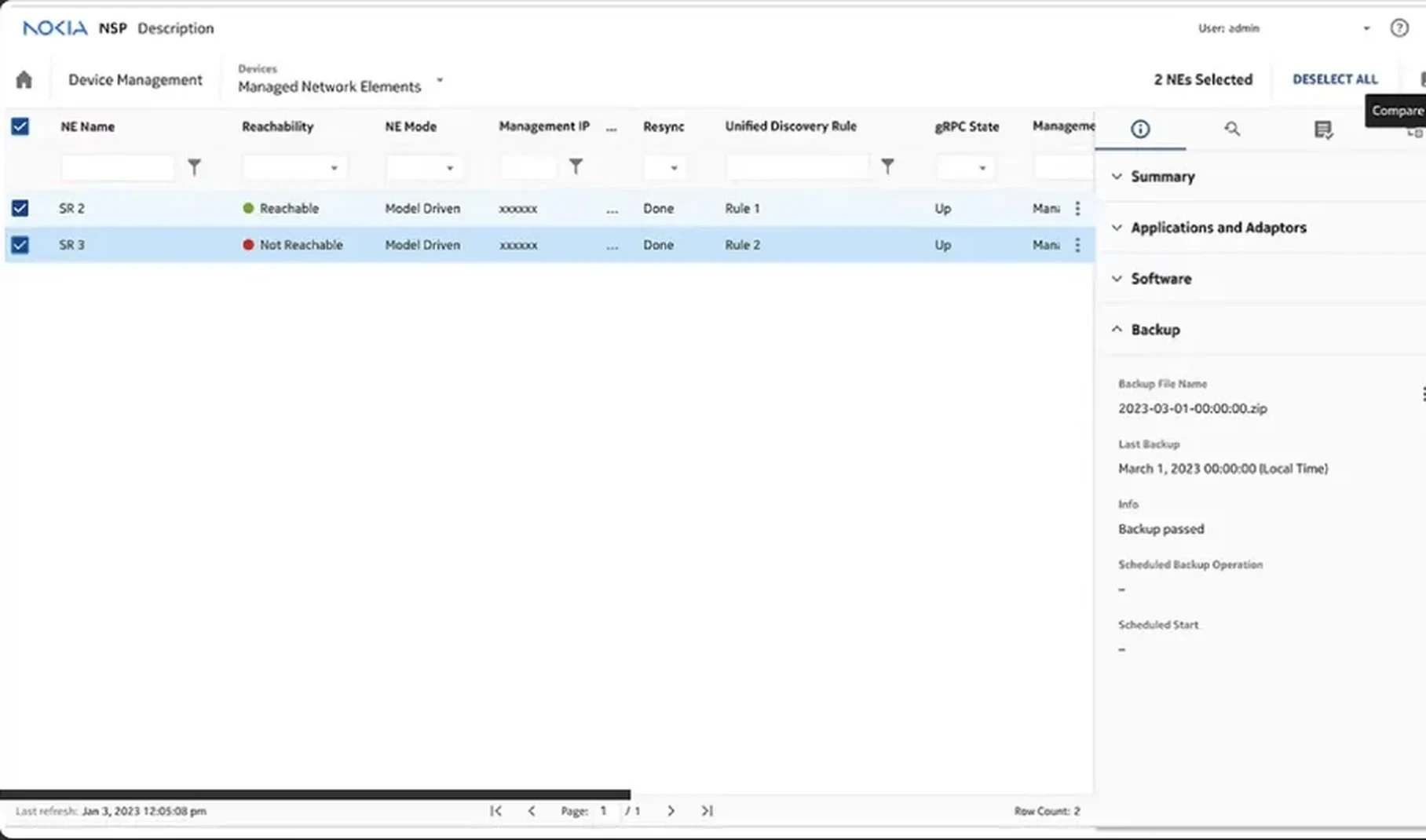Click the Rule 1 cell
Viewport: 1426px width, 840px height.
[x=742, y=208]
